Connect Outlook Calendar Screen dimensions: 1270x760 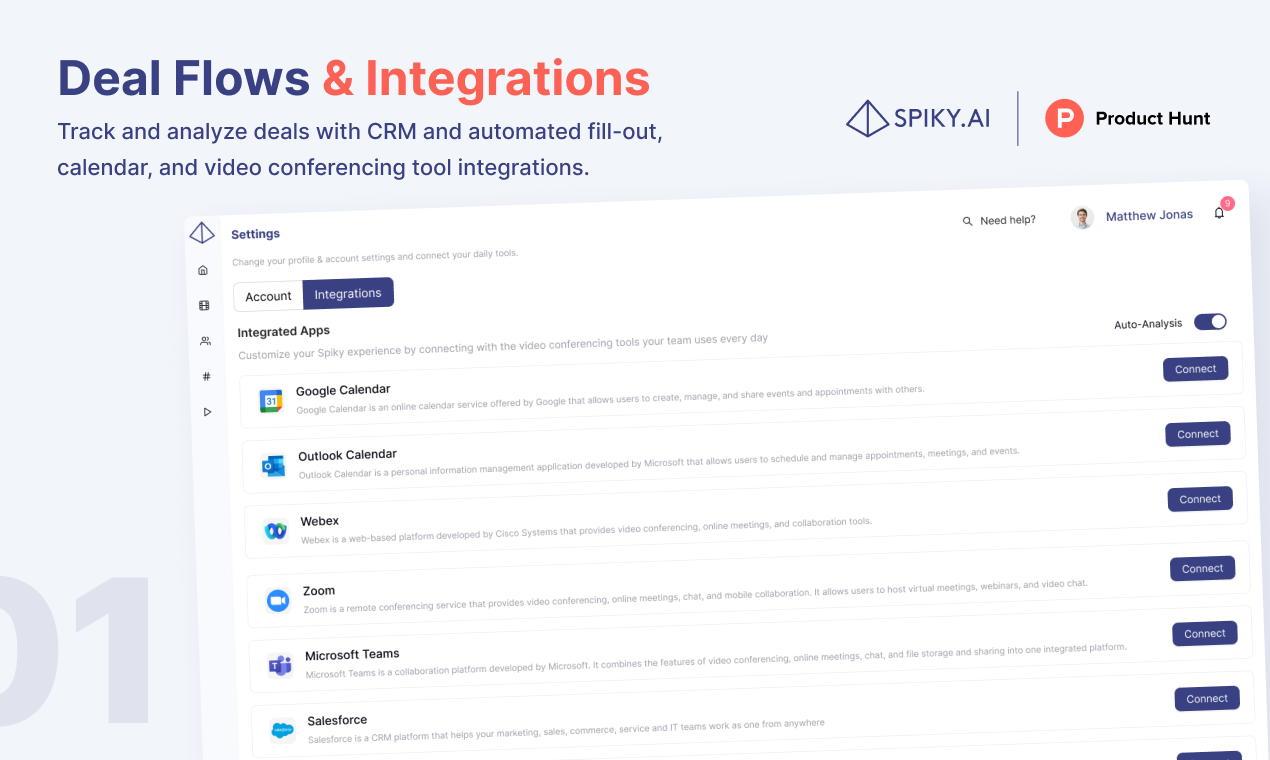point(1198,434)
